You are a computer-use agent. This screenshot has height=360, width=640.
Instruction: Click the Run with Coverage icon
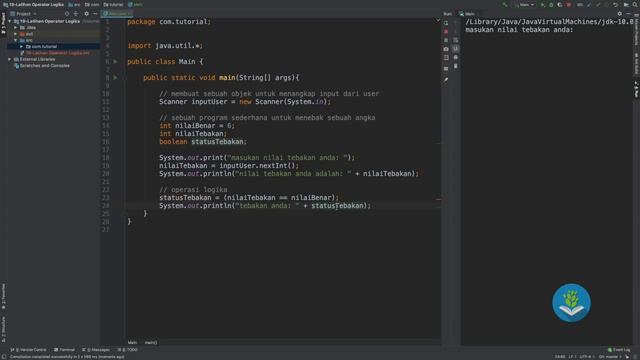tap(560, 4)
